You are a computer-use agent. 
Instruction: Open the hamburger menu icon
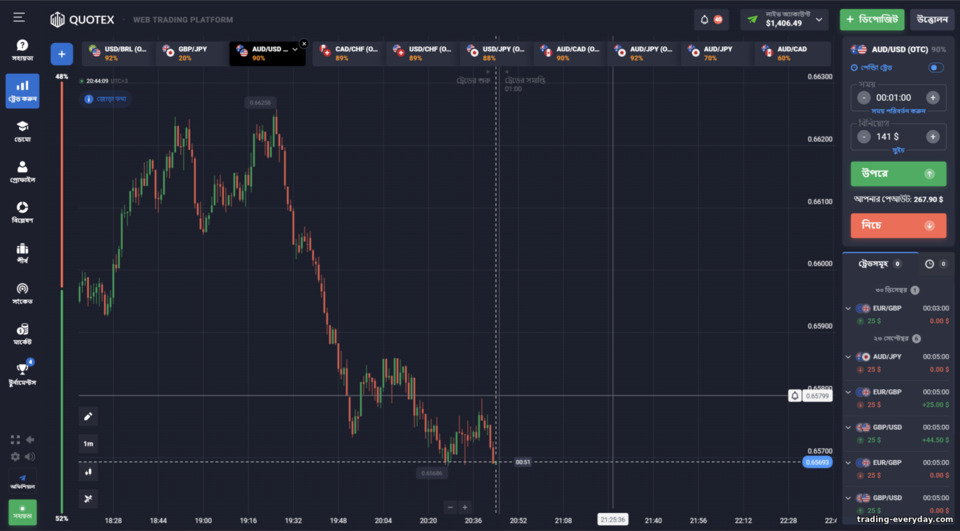pyautogui.click(x=19, y=17)
